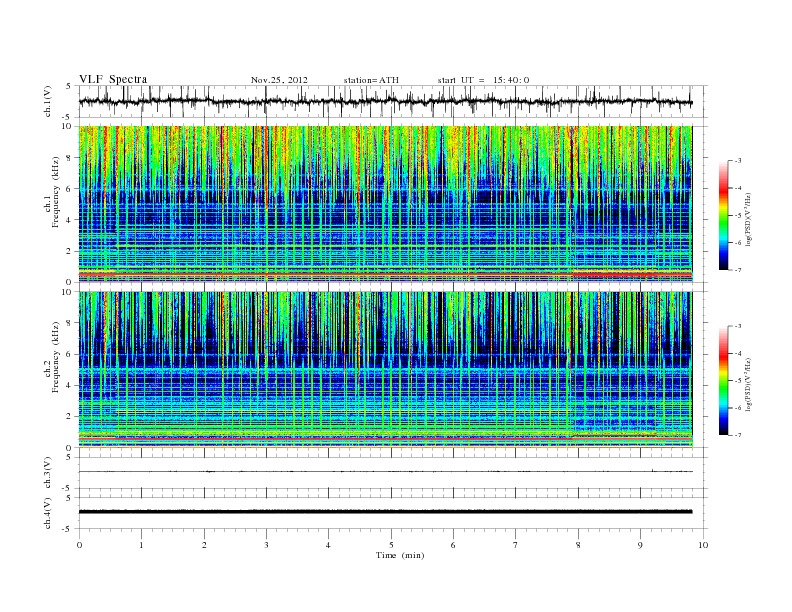Click the "4" tick on the time axis
Viewport: 792px width, 612px height.
[x=328, y=545]
